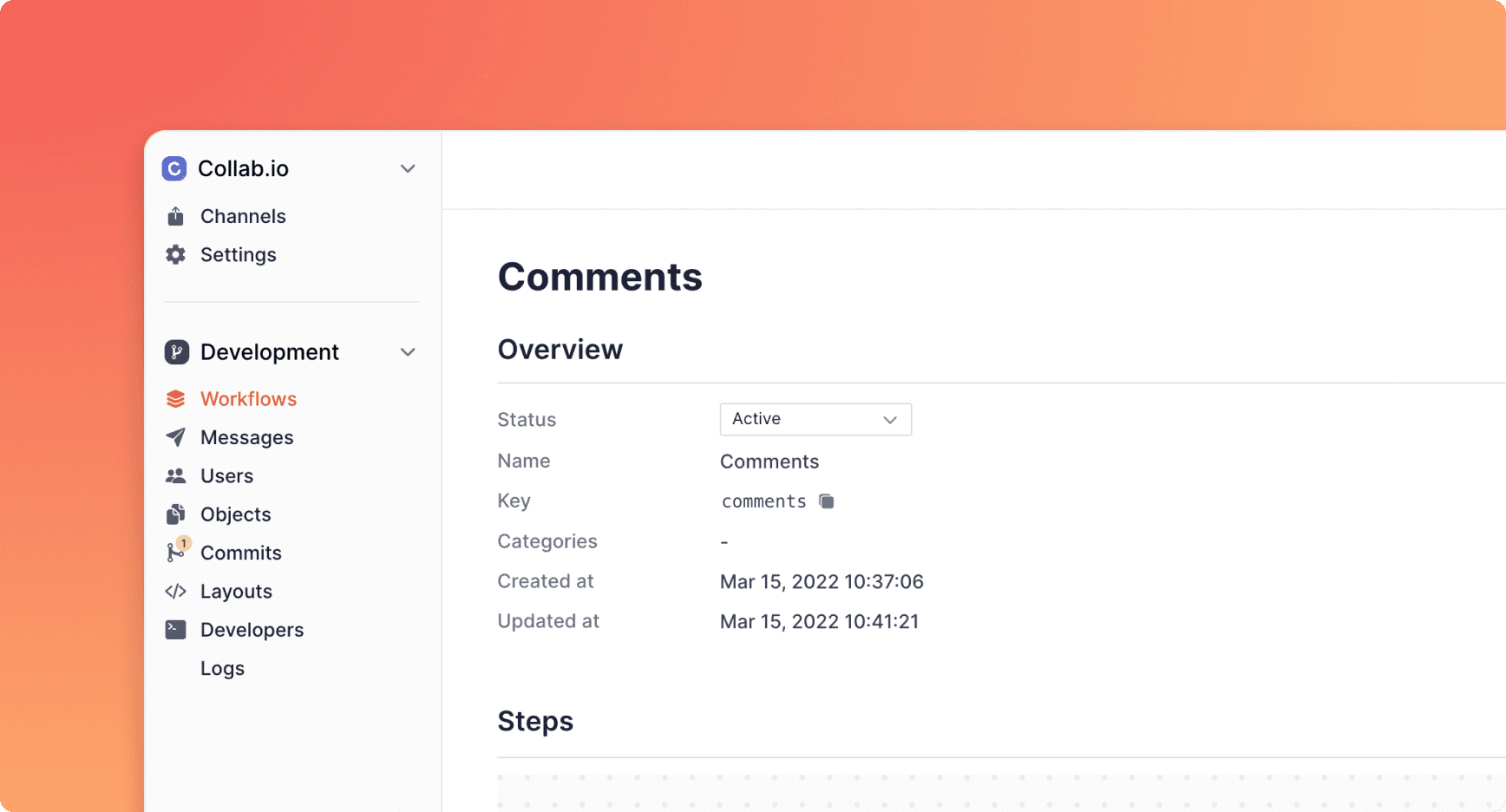
Task: Open the Messages menu item
Action: click(x=246, y=438)
